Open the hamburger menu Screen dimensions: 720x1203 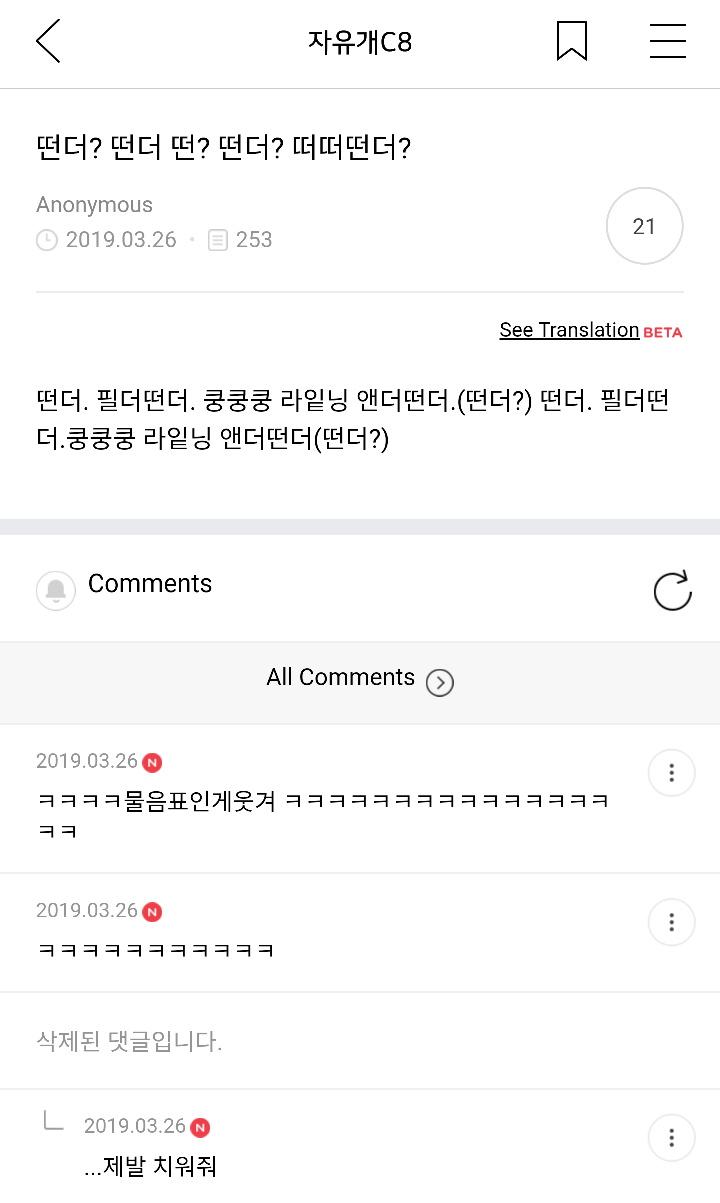[667, 42]
